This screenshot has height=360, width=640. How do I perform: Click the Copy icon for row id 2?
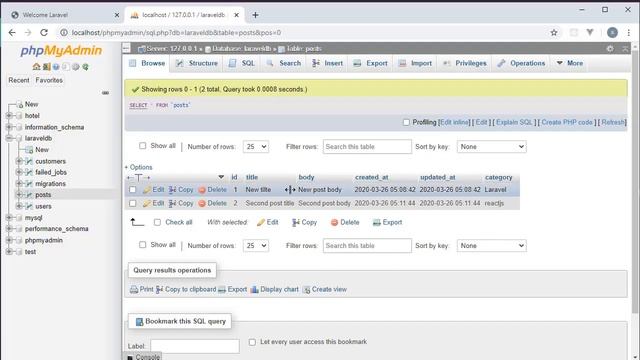click(172, 203)
